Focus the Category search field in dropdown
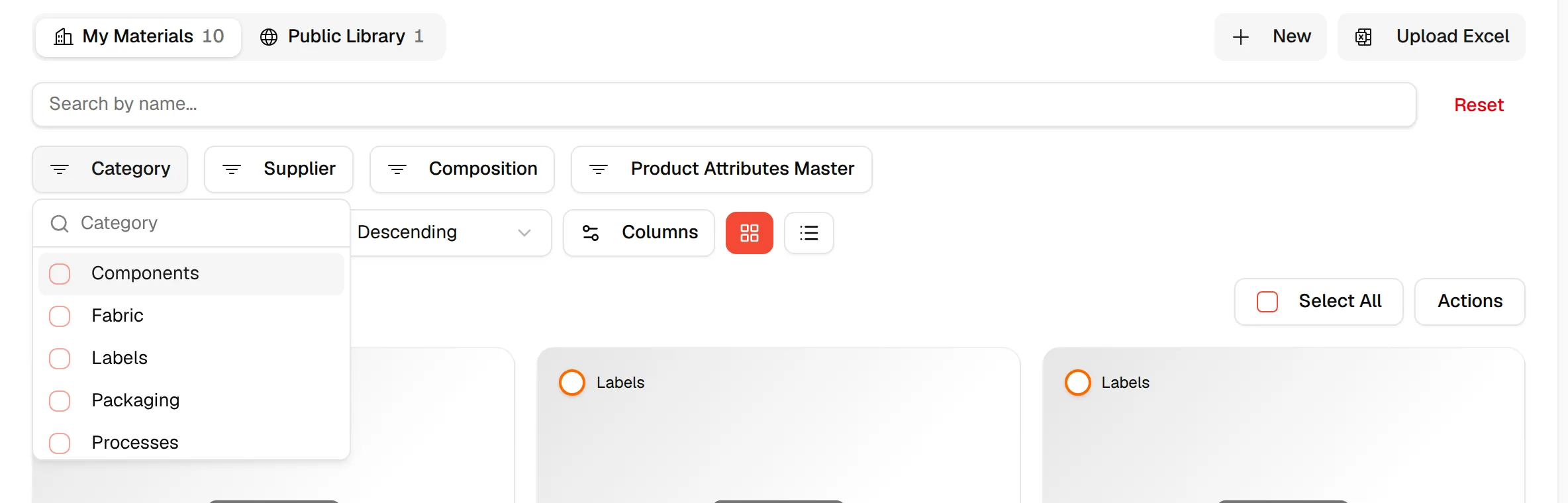This screenshot has width=1568, height=503. (191, 224)
